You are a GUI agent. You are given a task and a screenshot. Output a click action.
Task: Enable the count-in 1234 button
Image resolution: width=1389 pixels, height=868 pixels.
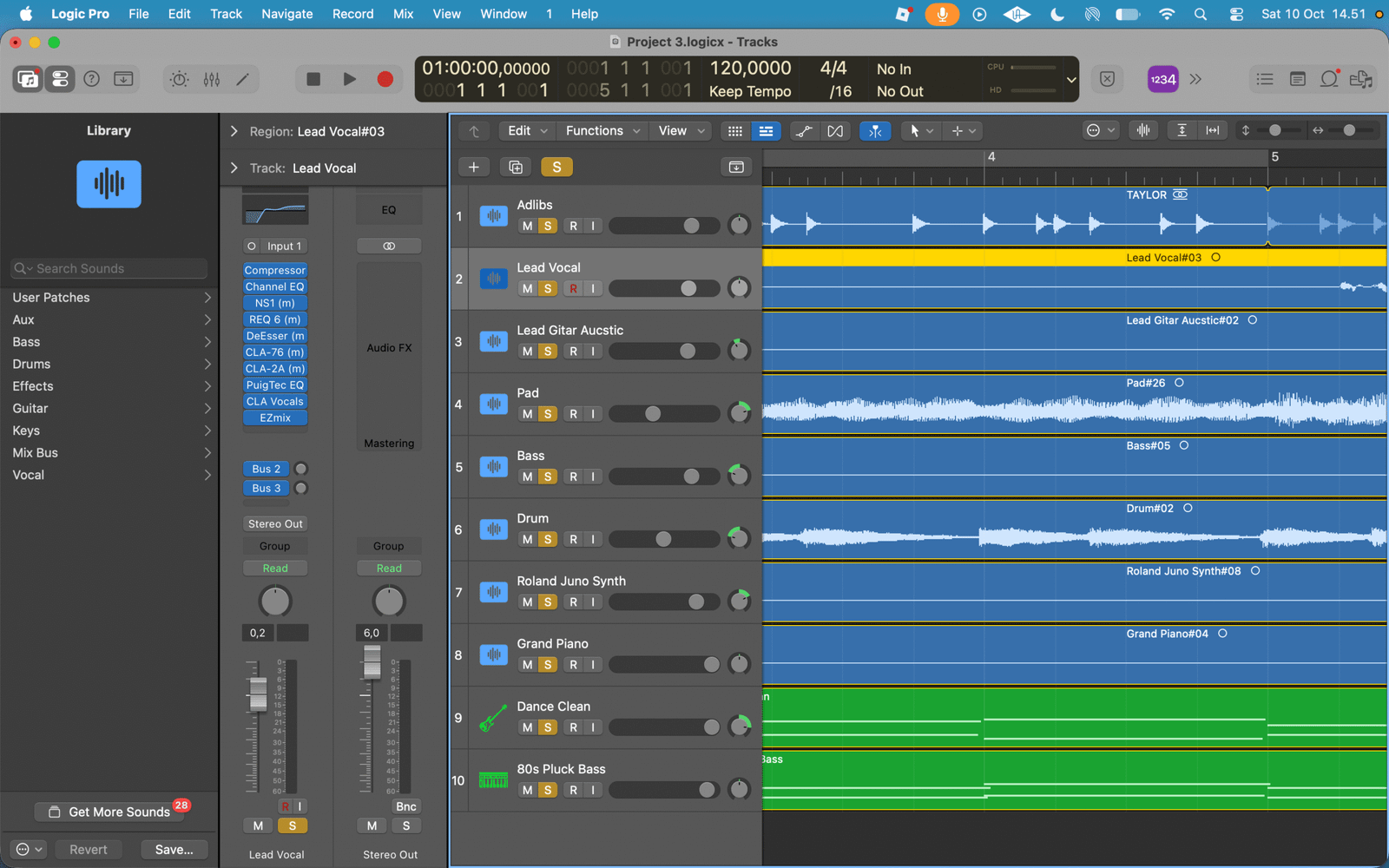click(1162, 79)
